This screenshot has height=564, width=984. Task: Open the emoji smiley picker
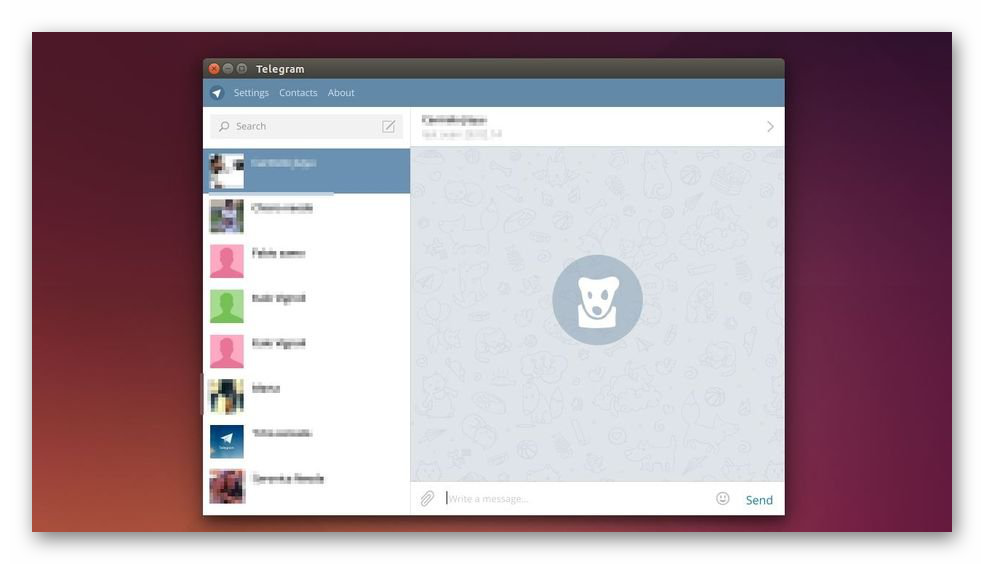pyautogui.click(x=722, y=498)
